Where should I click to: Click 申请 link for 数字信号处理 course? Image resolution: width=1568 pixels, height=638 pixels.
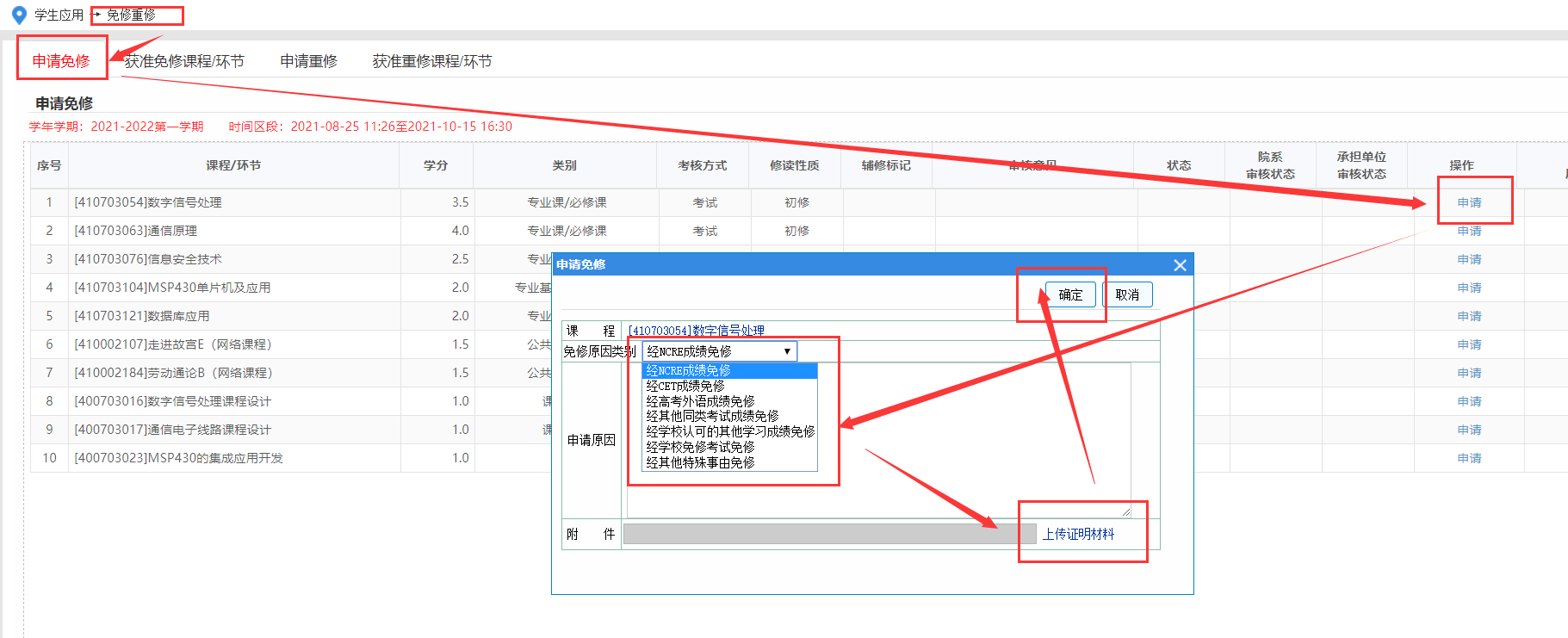(1469, 202)
